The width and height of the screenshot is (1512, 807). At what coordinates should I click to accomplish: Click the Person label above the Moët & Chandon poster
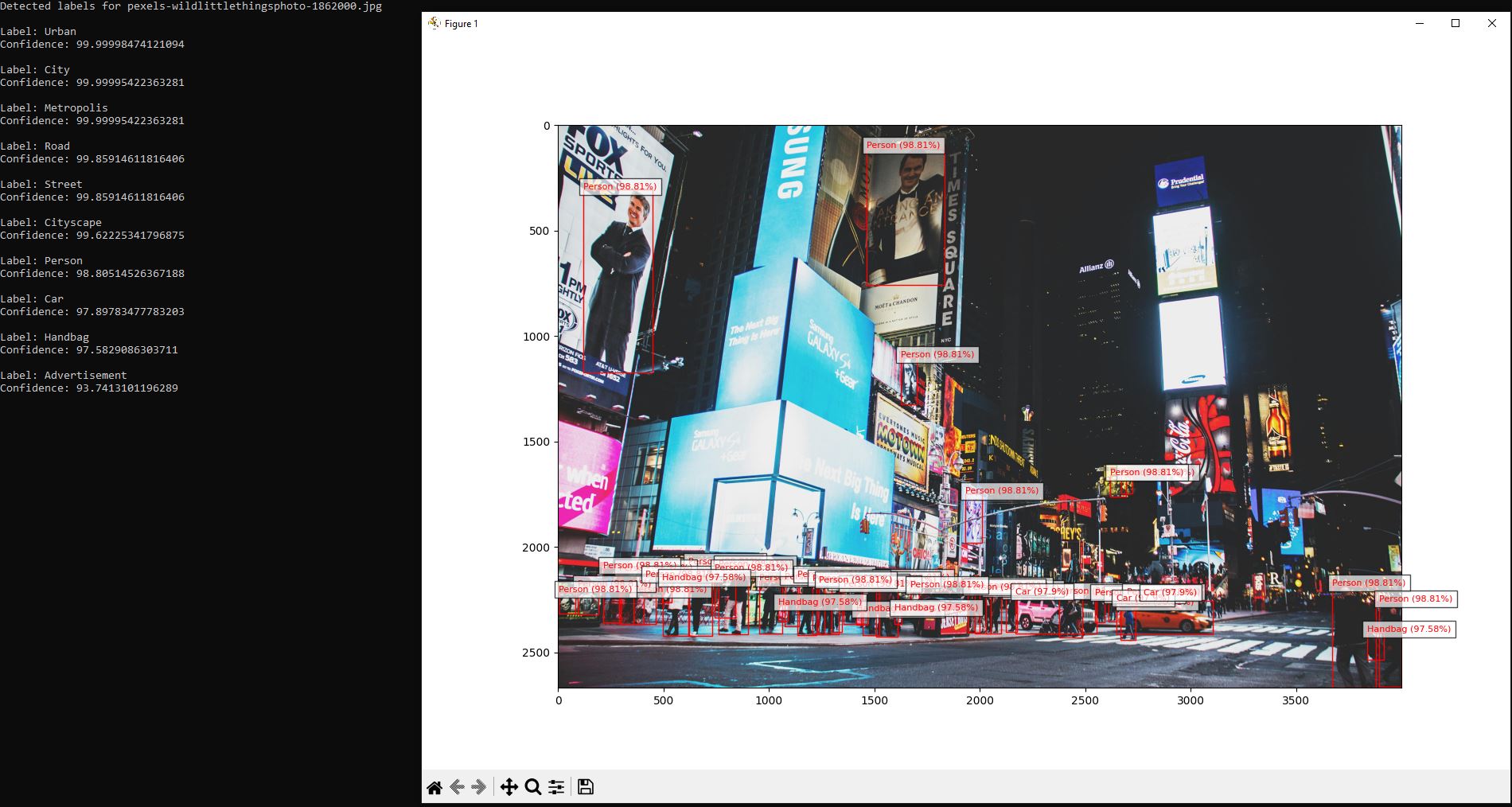(x=903, y=146)
